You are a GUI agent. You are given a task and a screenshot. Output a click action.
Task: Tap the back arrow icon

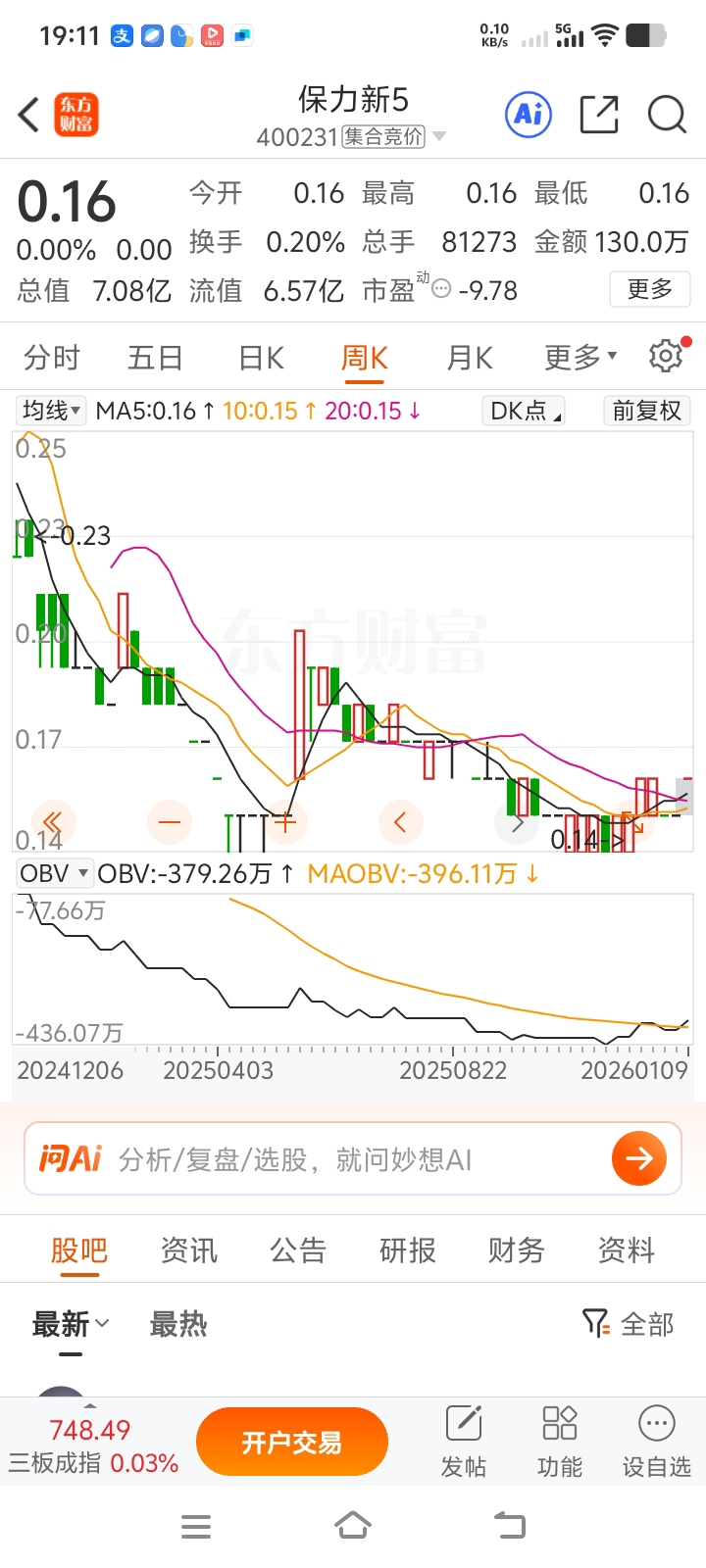point(29,115)
